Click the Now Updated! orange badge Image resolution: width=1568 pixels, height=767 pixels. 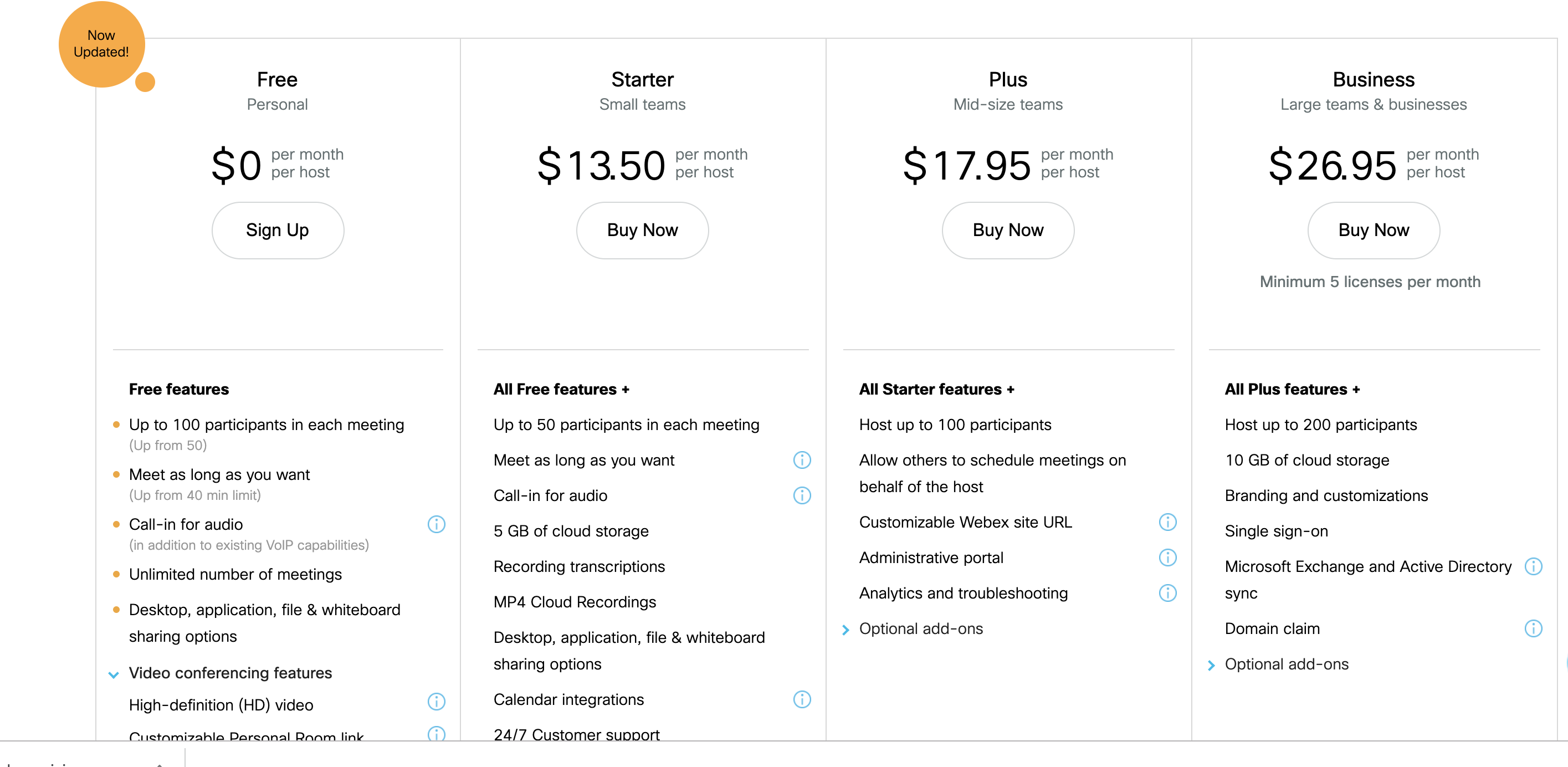pyautogui.click(x=101, y=44)
